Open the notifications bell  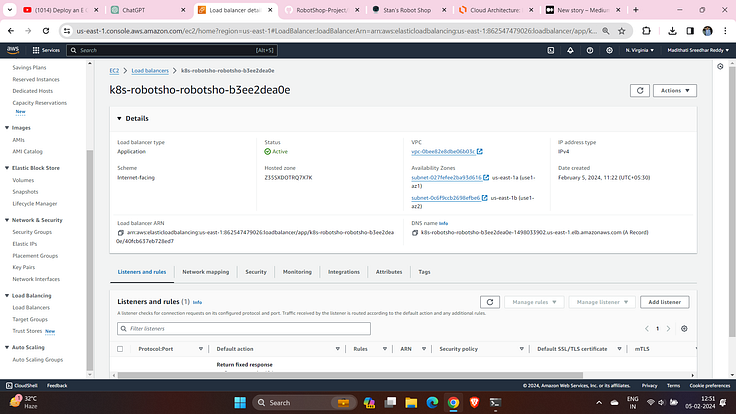point(570,50)
